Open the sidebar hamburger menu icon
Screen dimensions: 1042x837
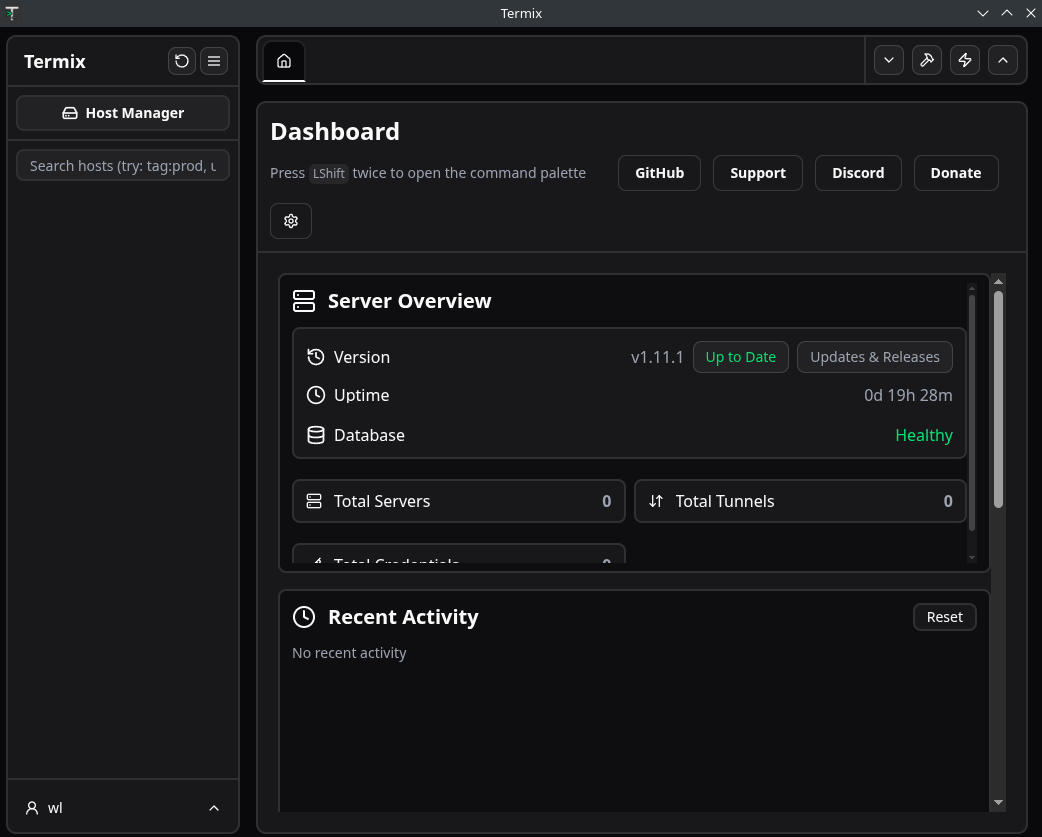(x=214, y=61)
